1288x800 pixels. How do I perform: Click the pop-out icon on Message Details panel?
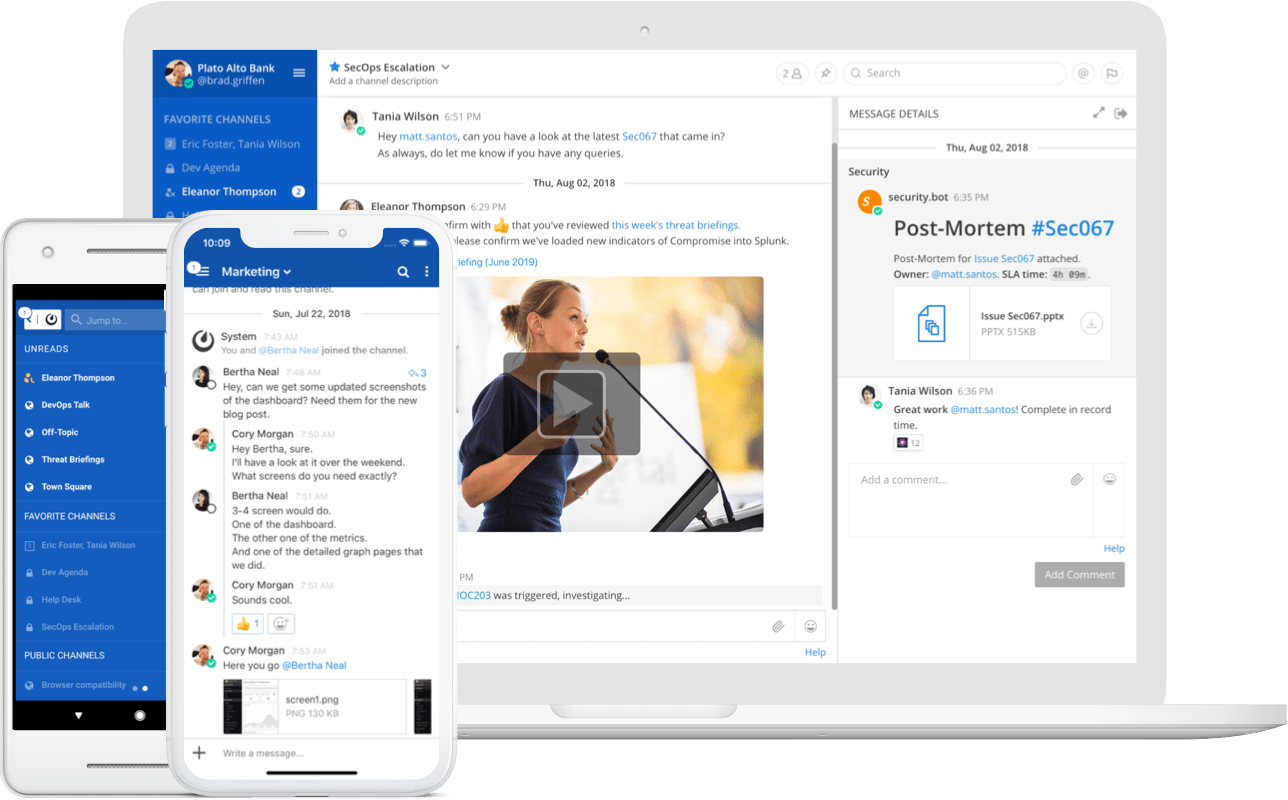(x=1122, y=113)
